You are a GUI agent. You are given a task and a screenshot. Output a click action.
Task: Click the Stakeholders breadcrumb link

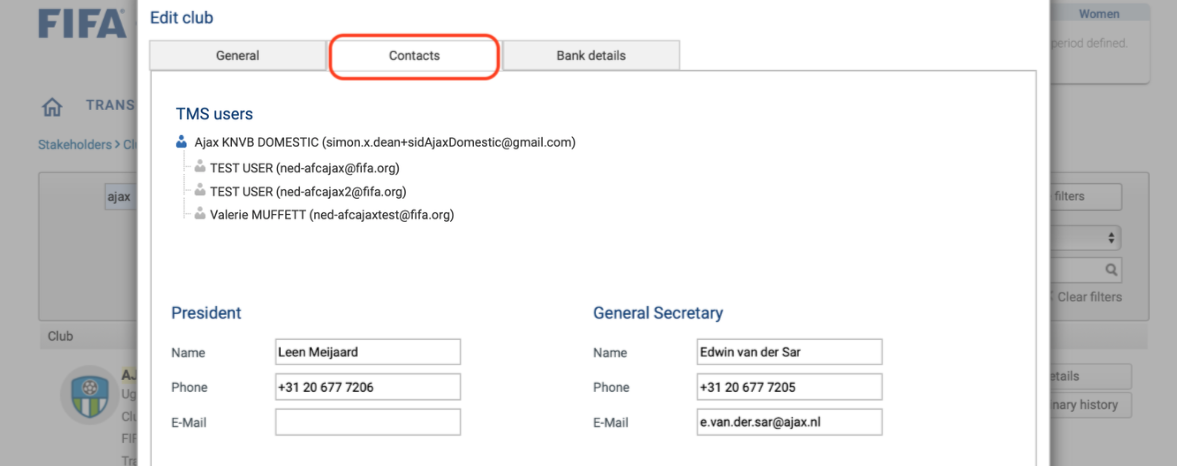click(x=74, y=144)
